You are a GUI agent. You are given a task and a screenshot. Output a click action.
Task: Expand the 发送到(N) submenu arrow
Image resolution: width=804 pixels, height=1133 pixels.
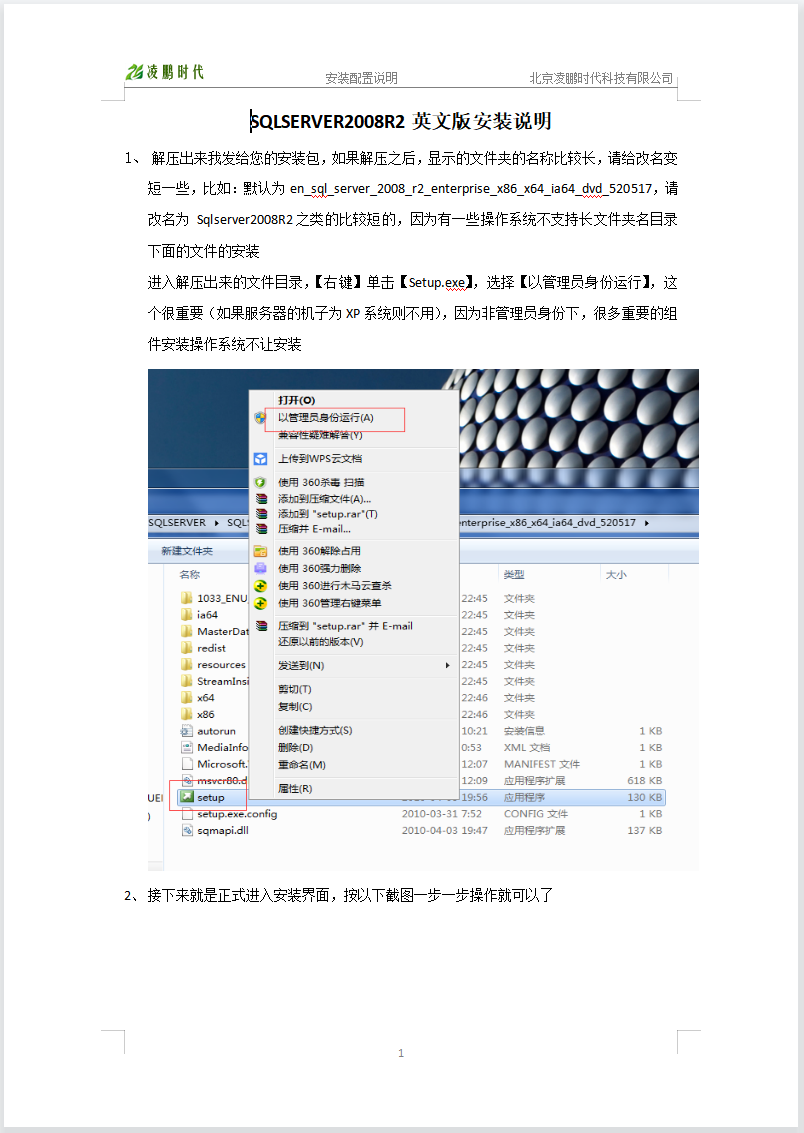click(448, 665)
